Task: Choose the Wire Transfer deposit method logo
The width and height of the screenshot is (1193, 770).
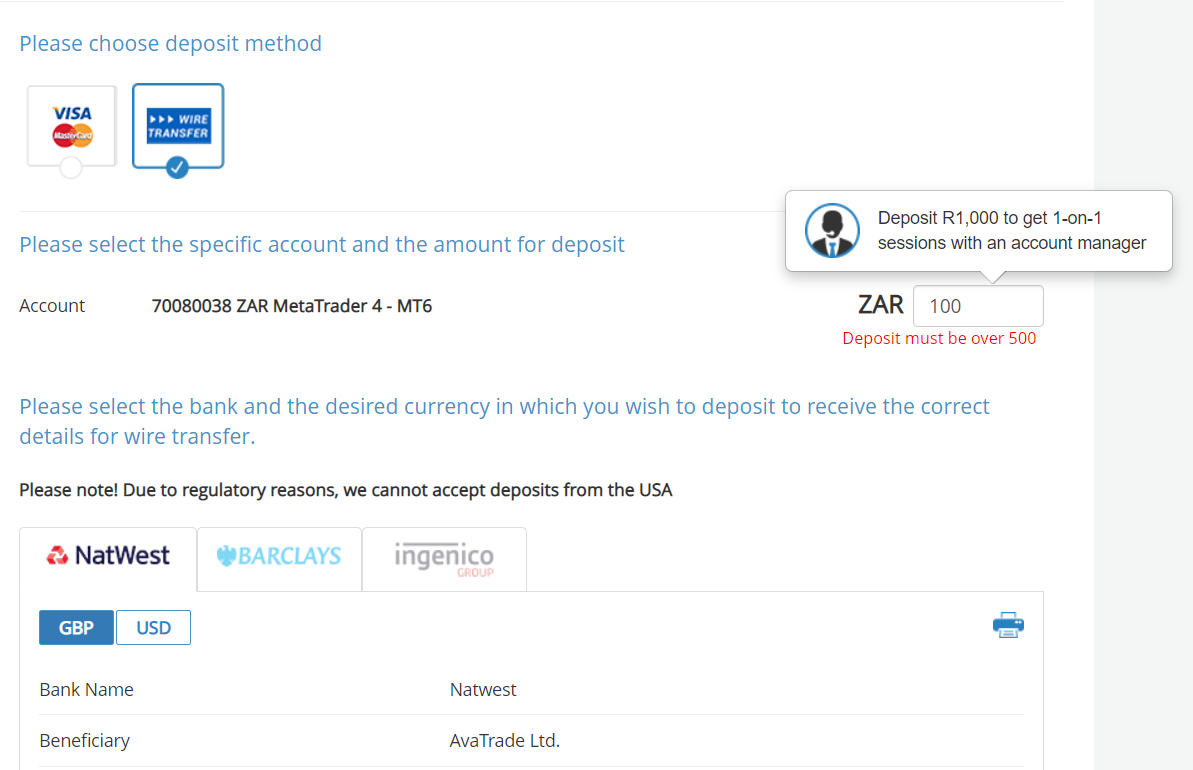Action: click(x=178, y=124)
